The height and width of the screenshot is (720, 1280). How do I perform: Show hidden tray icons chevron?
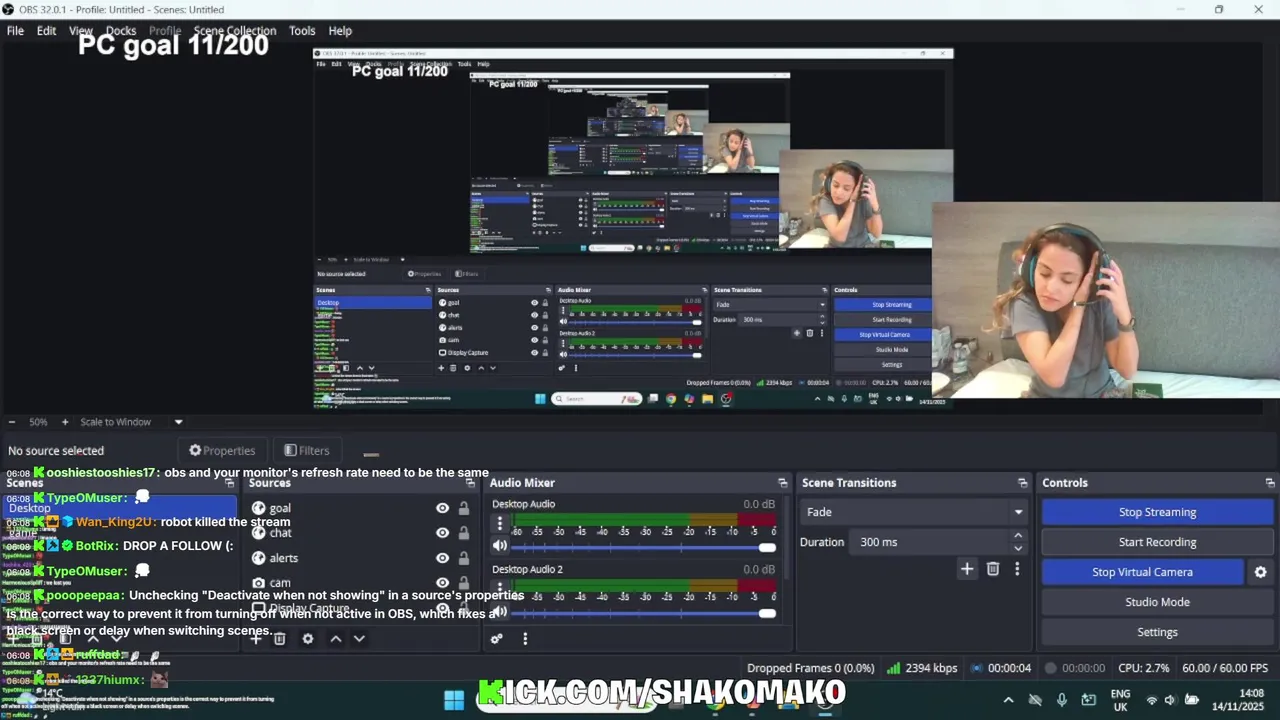[x=1008, y=700]
